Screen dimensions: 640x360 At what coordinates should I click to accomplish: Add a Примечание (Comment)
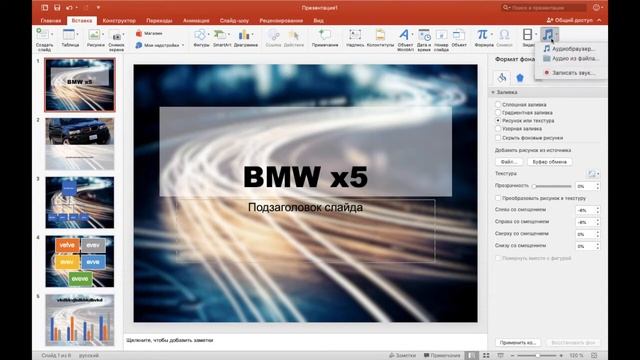[x=325, y=35]
